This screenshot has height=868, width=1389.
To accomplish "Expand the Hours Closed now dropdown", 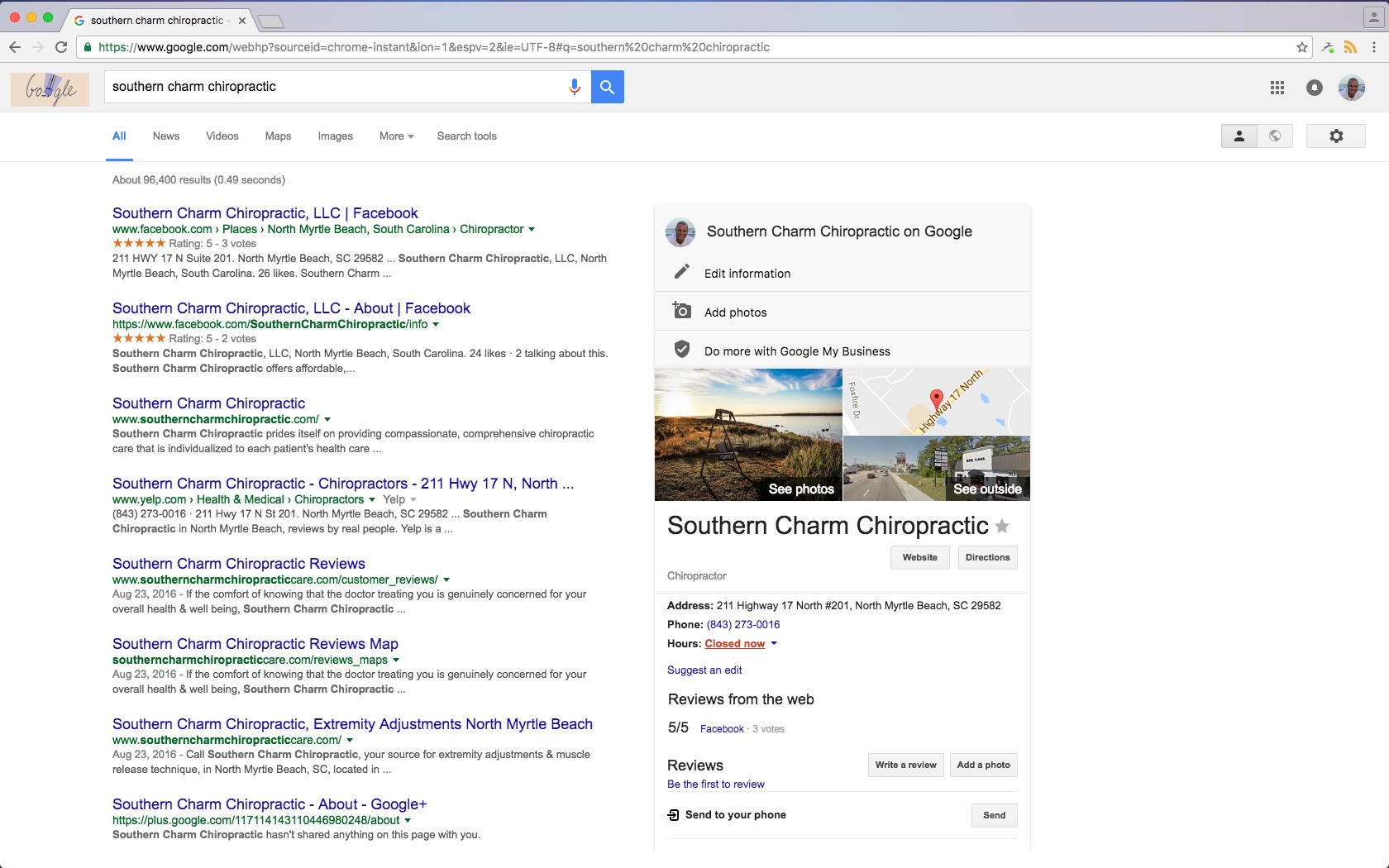I will click(774, 643).
